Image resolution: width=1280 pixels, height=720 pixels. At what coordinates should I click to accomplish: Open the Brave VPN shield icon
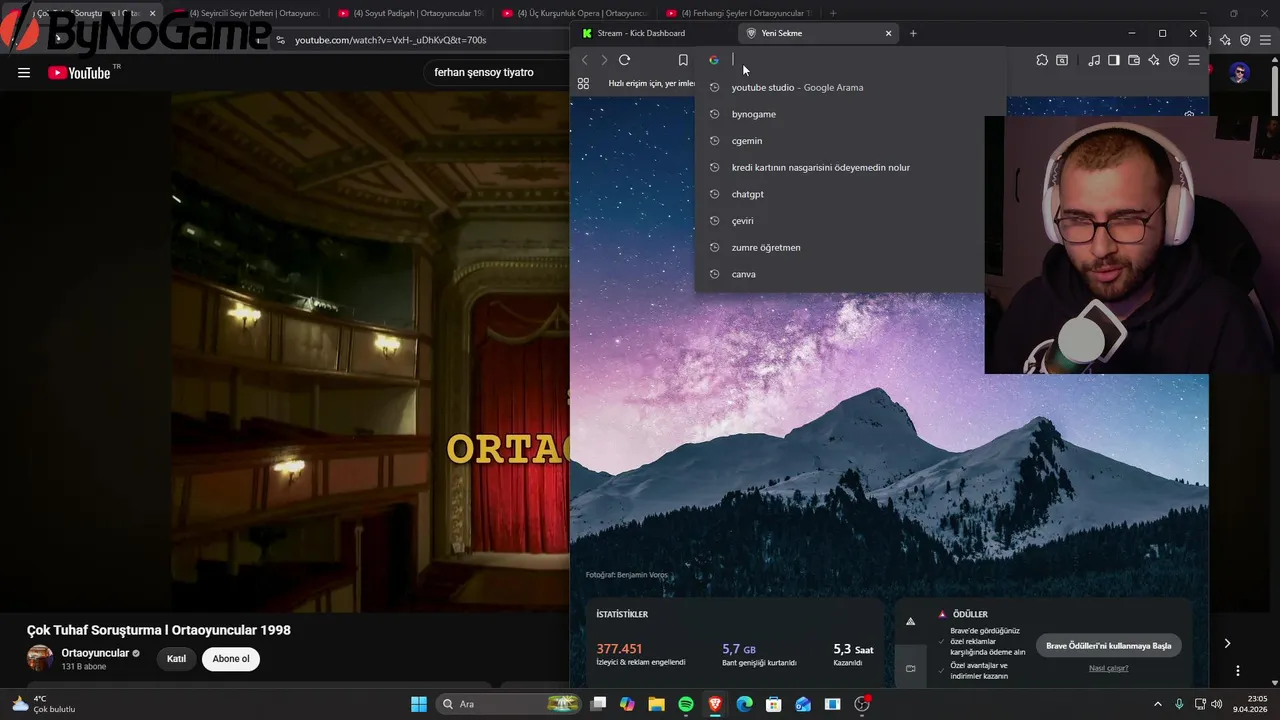pos(1174,60)
